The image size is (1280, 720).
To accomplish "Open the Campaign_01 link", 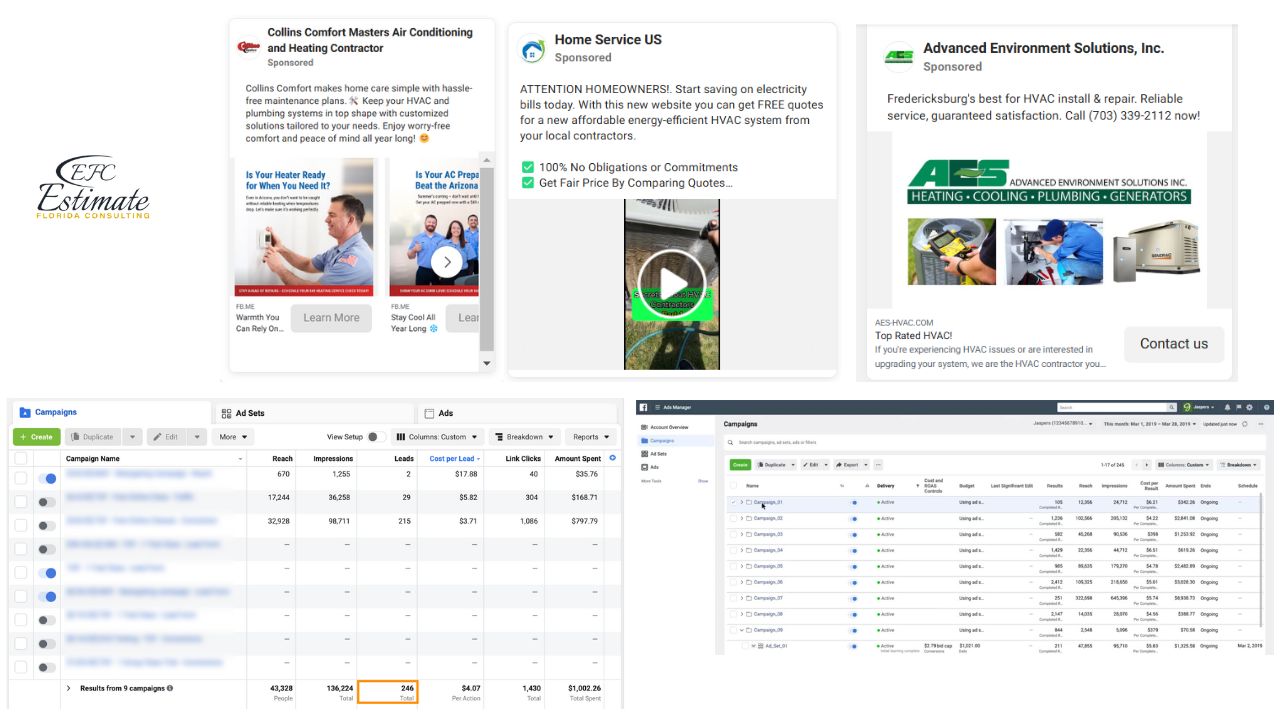I will point(767,502).
